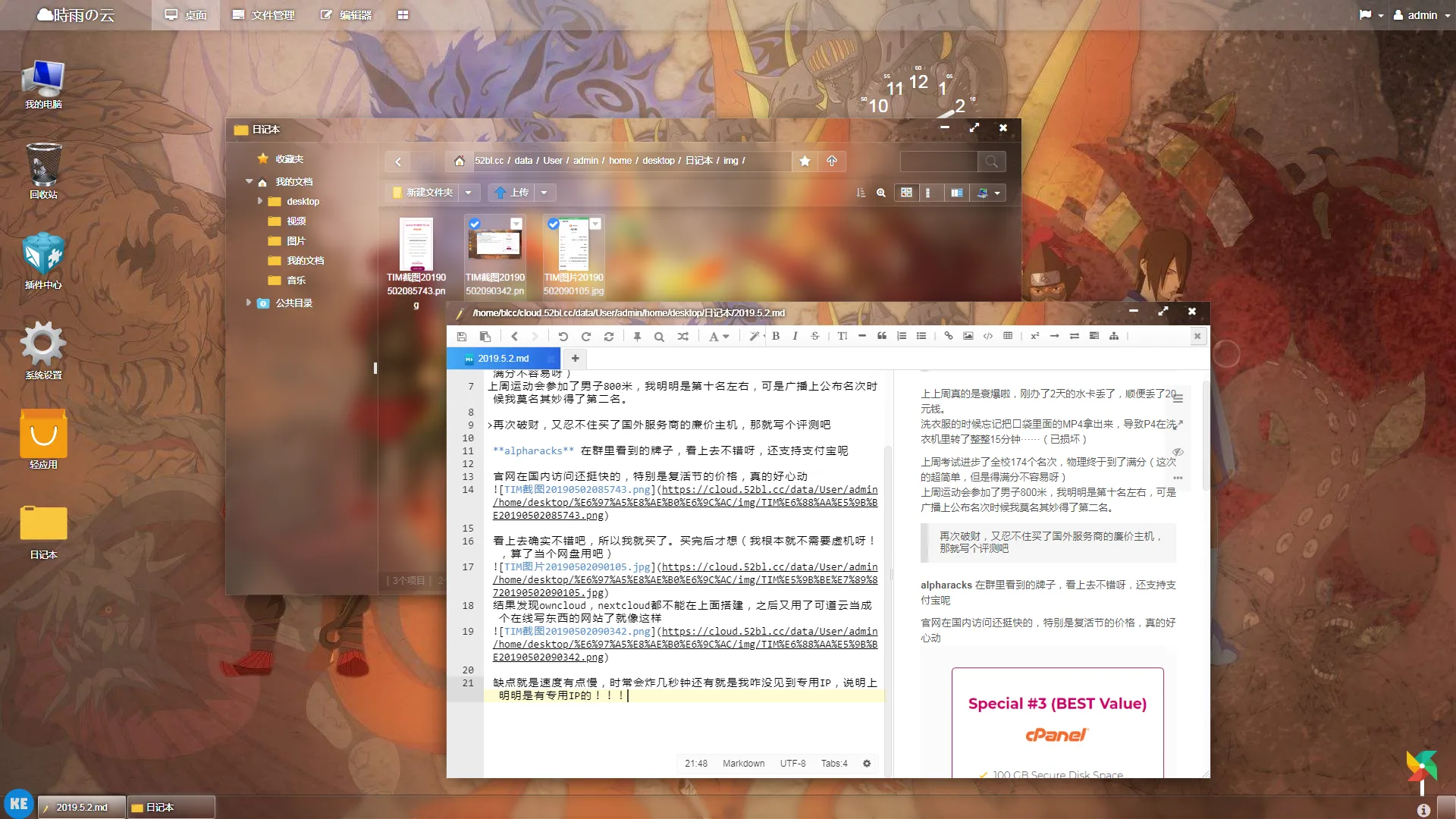1456x819 pixels.
Task: Open the 桌面 menu in top bar
Action: (186, 15)
